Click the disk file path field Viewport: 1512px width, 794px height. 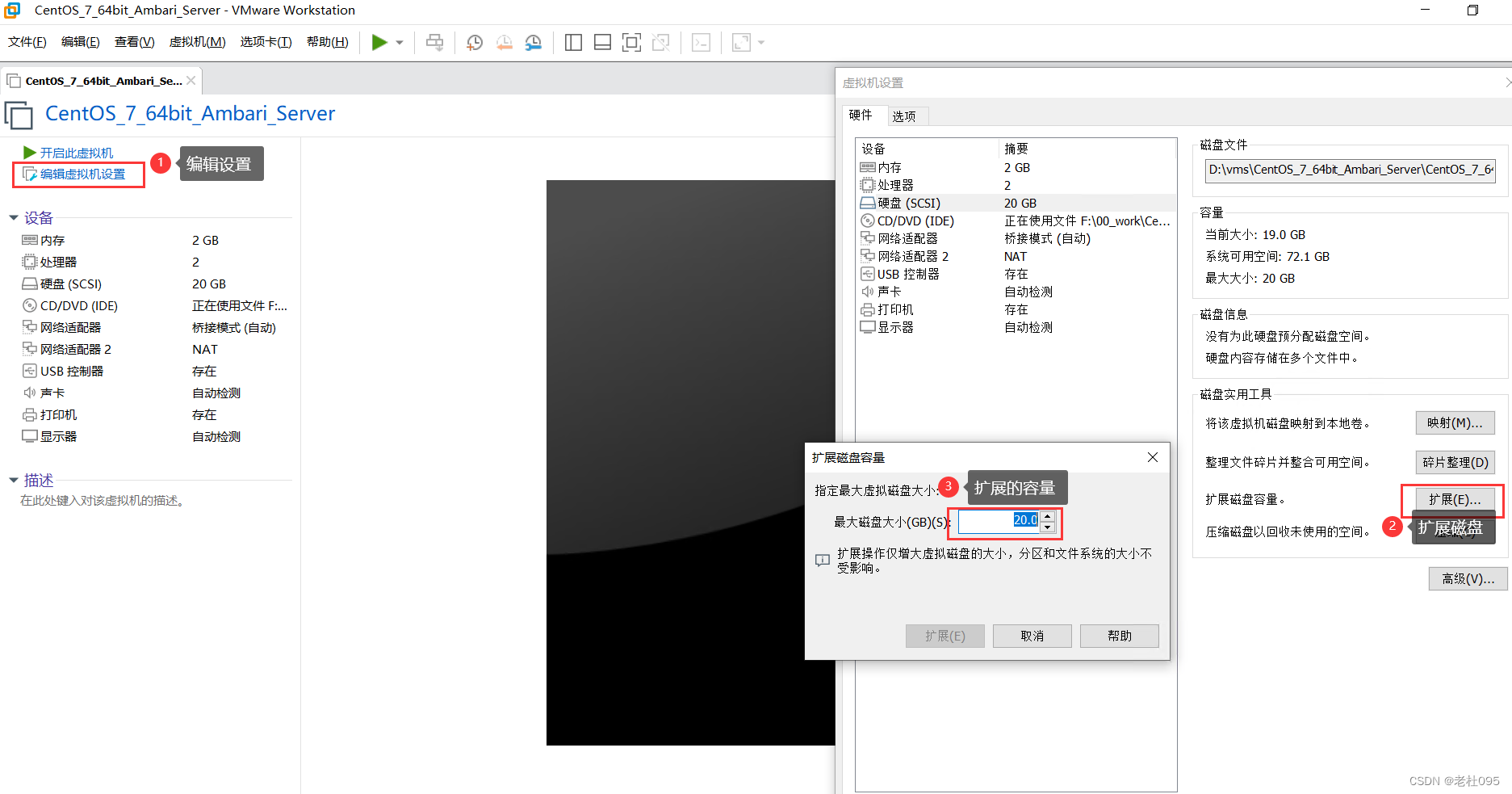click(1350, 170)
